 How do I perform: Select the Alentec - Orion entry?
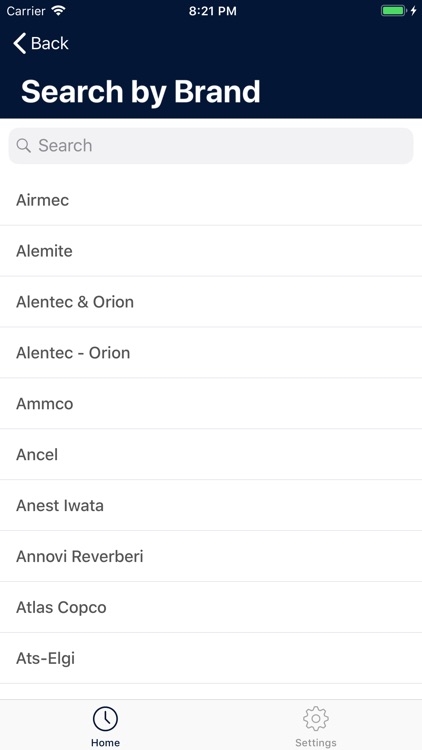(x=211, y=353)
